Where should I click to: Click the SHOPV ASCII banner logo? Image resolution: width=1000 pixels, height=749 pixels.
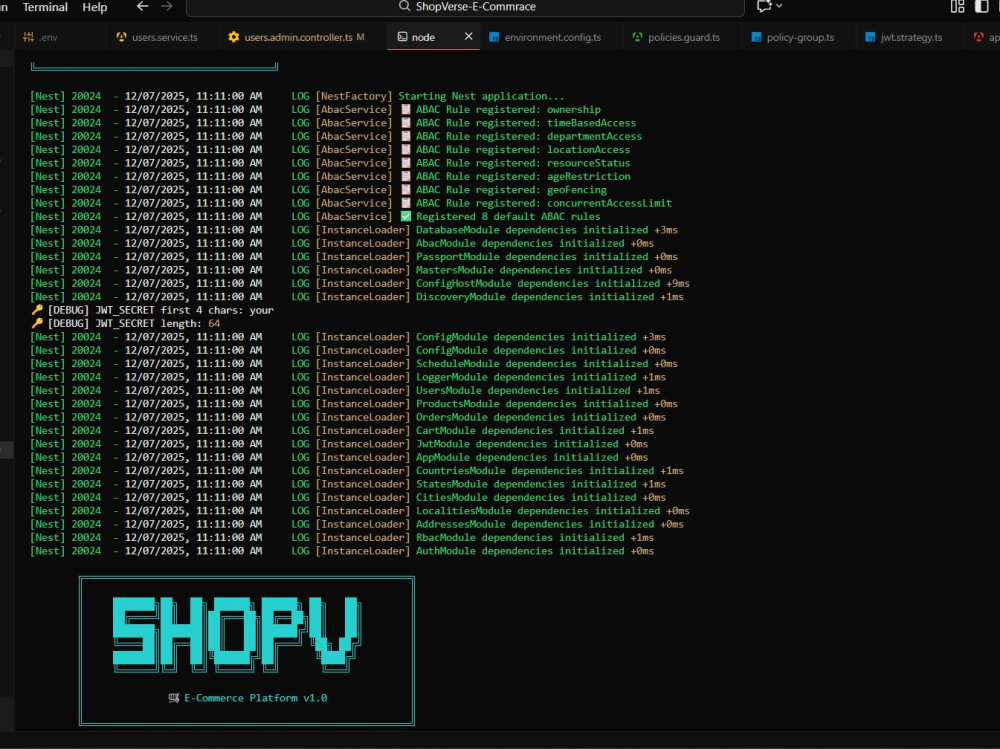pos(237,634)
